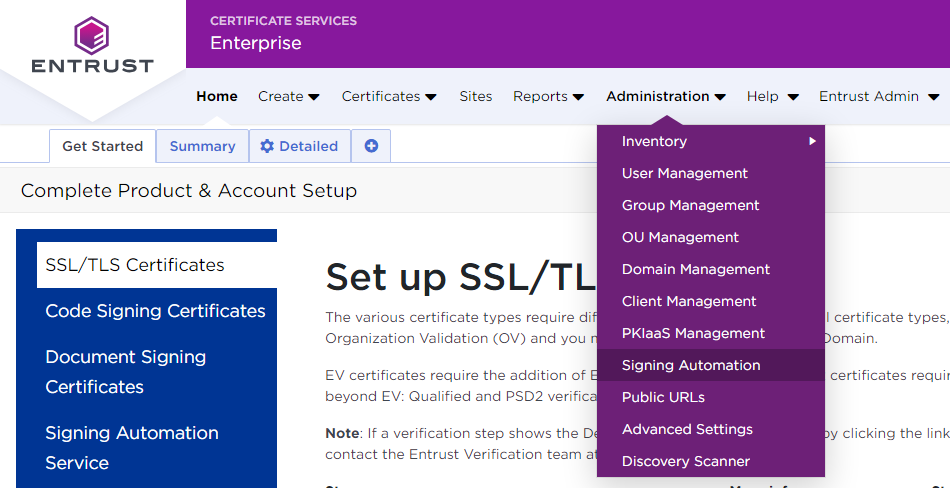Go to the Sites page
The height and width of the screenshot is (488, 950).
click(x=476, y=96)
